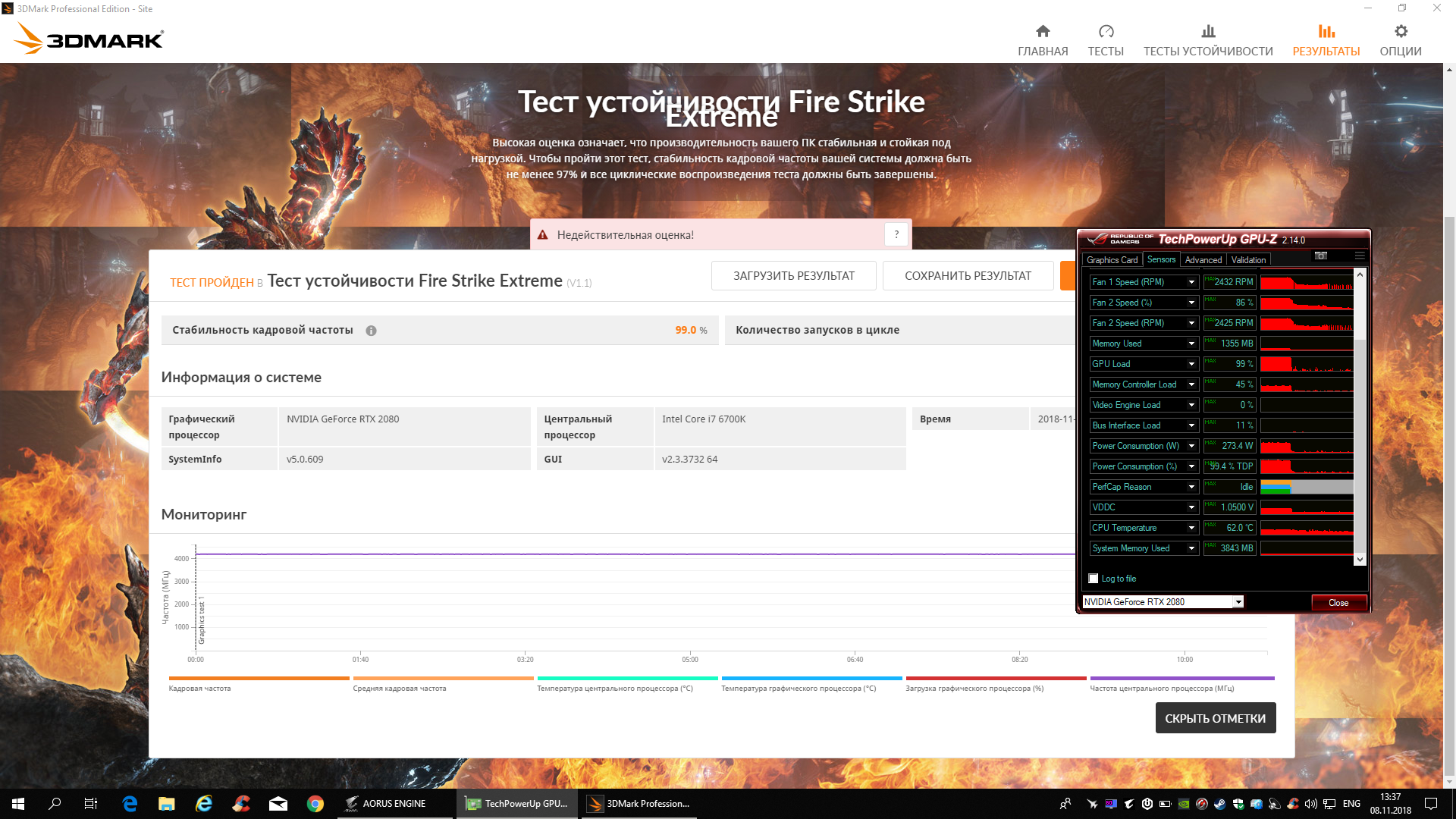Image resolution: width=1456 pixels, height=819 pixels.
Task: Enable the Log to file checkbox
Action: point(1094,579)
